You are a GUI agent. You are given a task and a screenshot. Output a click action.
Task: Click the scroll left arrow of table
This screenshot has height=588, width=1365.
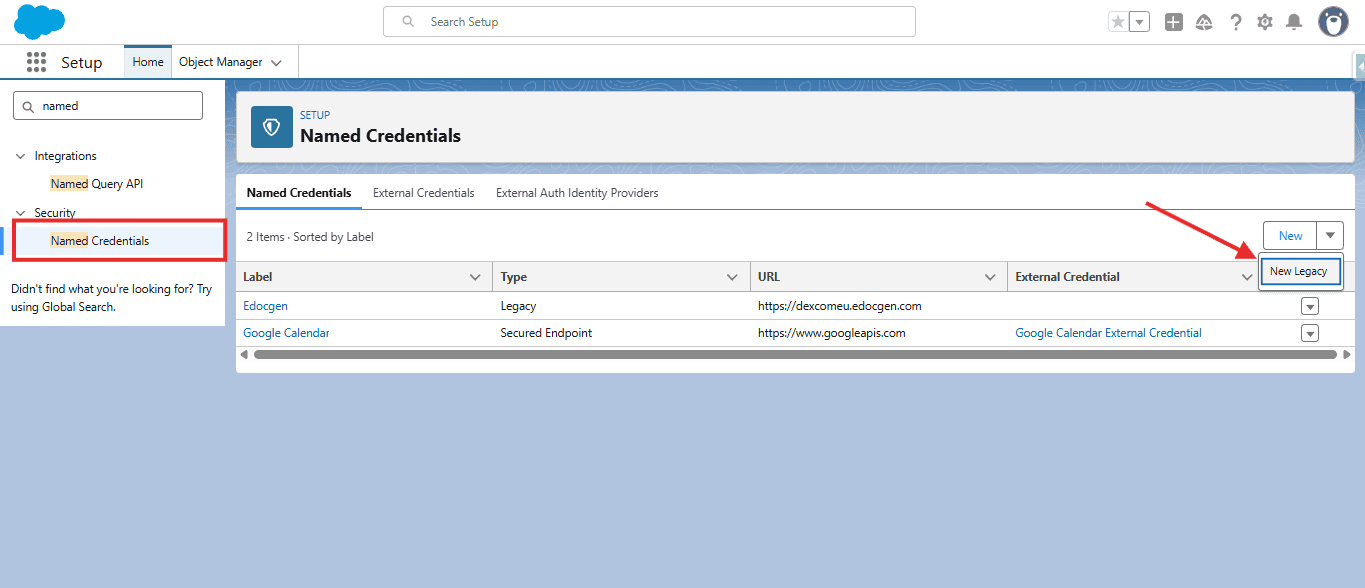(245, 354)
